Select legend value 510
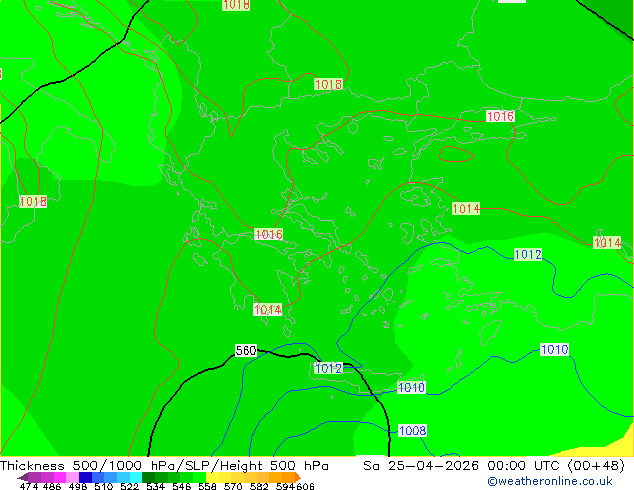This screenshot has width=634, height=490. point(104,486)
